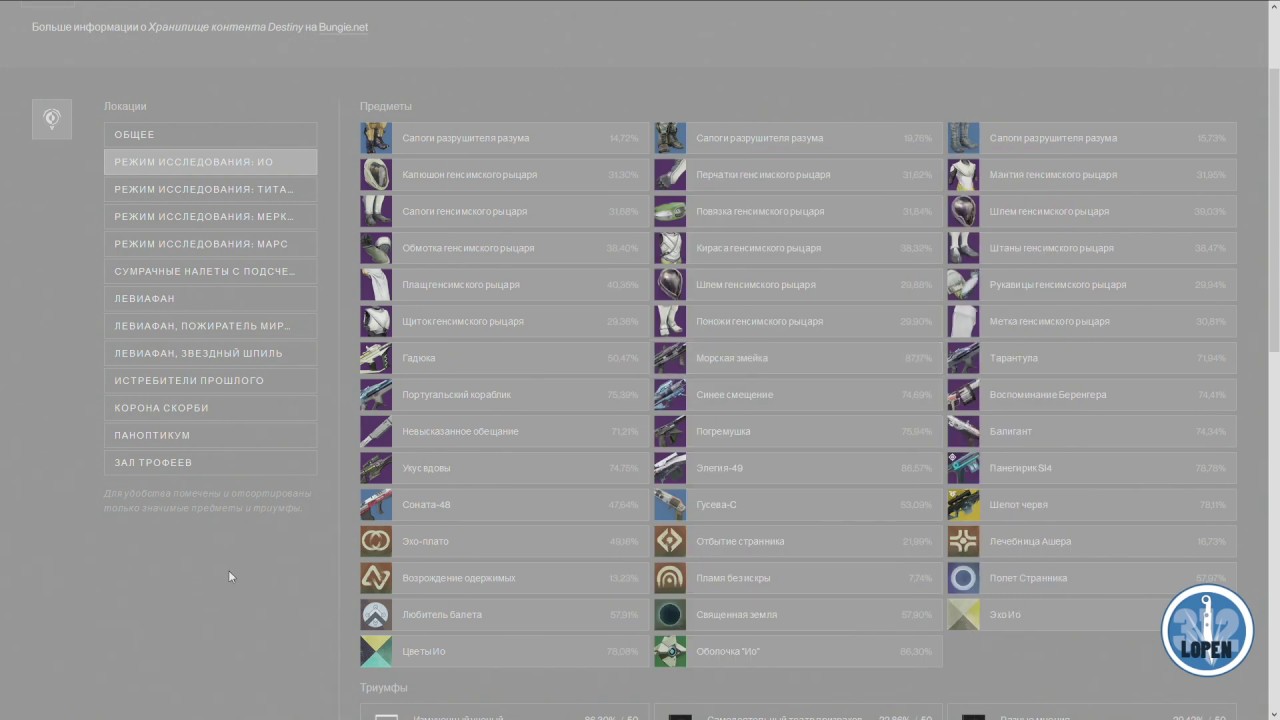Viewport: 1280px width, 720px height.
Task: Select РЕЖИМ ИССЛЕДОВАНИЯ: МАРС location
Action: 211,244
